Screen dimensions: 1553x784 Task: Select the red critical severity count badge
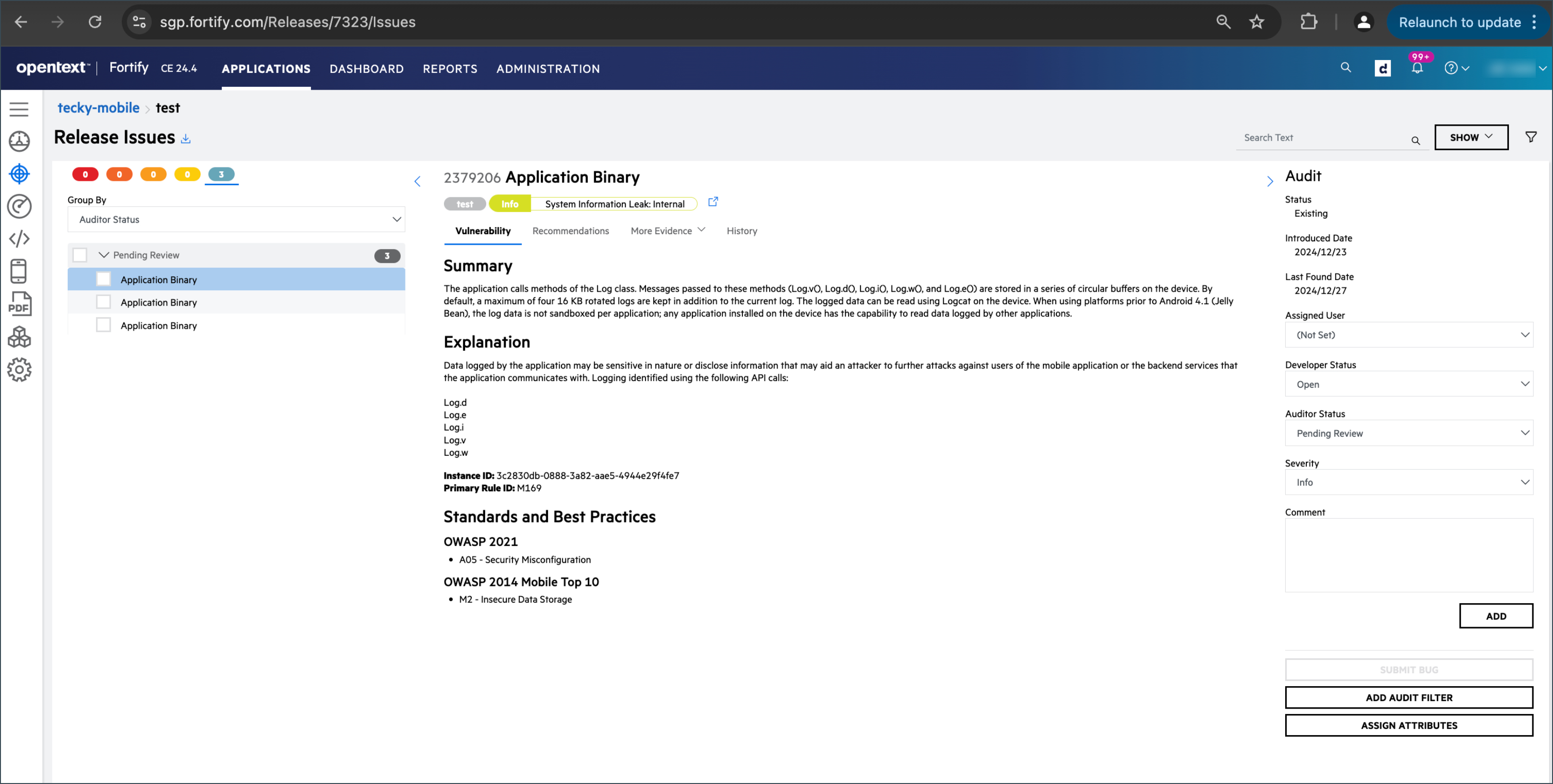pos(85,175)
